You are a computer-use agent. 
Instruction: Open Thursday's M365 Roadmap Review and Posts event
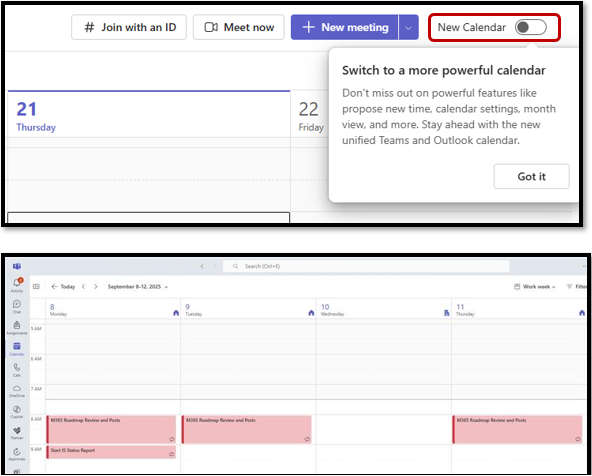pyautogui.click(x=517, y=430)
